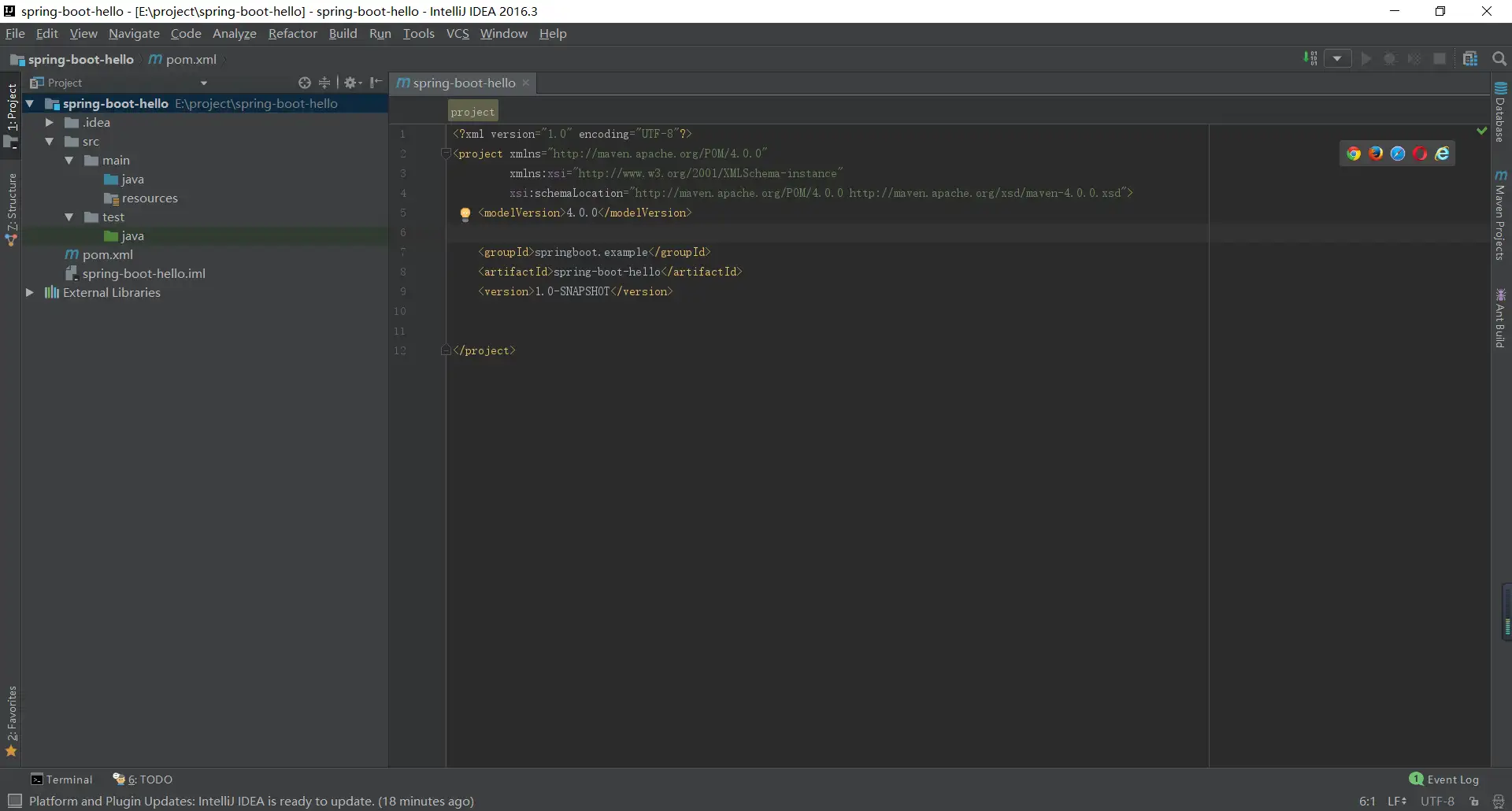Open in Opera browser icon
The height and width of the screenshot is (811, 1512).
coord(1420,154)
